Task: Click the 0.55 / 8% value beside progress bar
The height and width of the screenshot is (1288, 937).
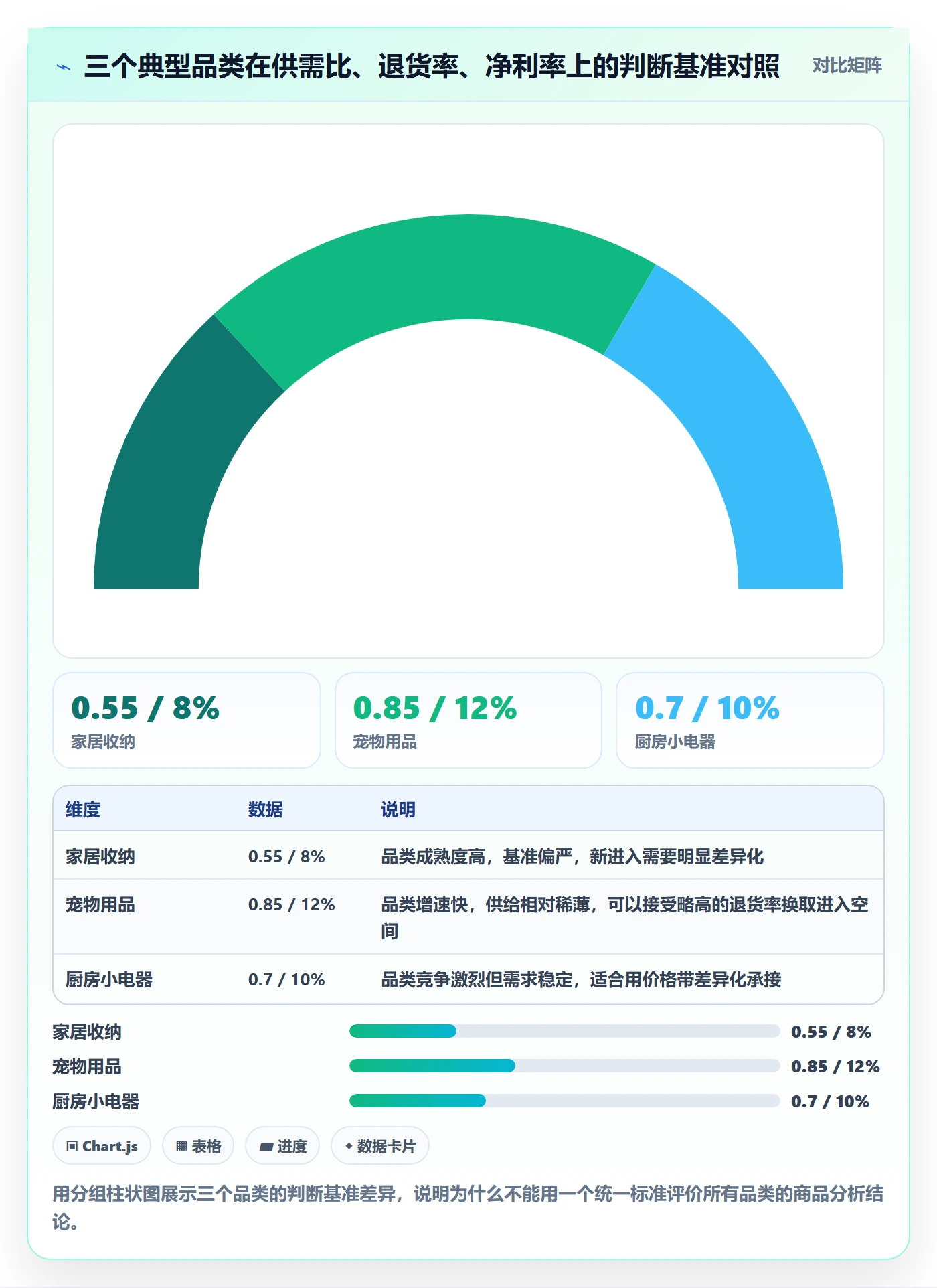Action: 831,1032
